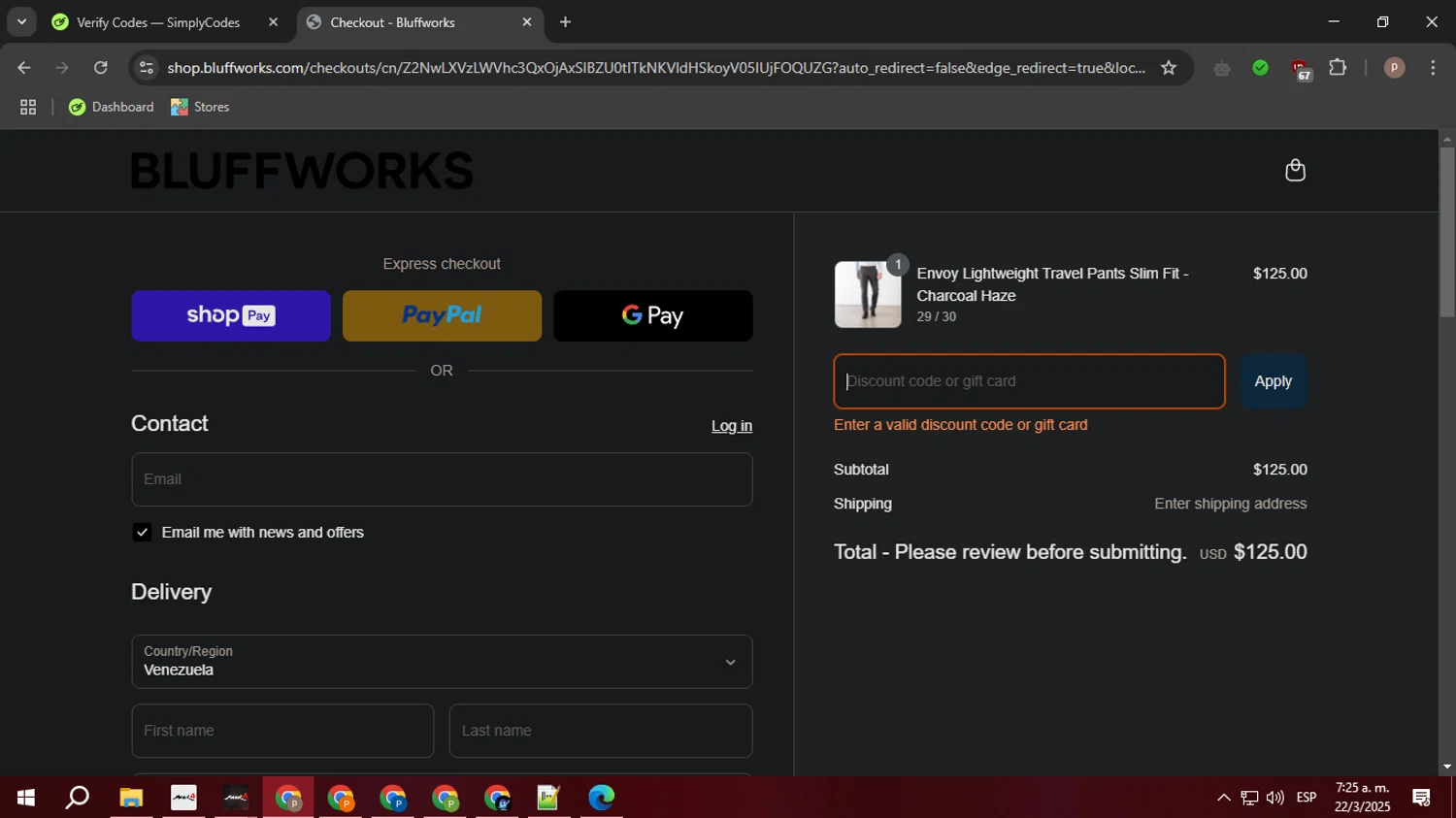Open the tab search dropdown arrow

(x=21, y=21)
